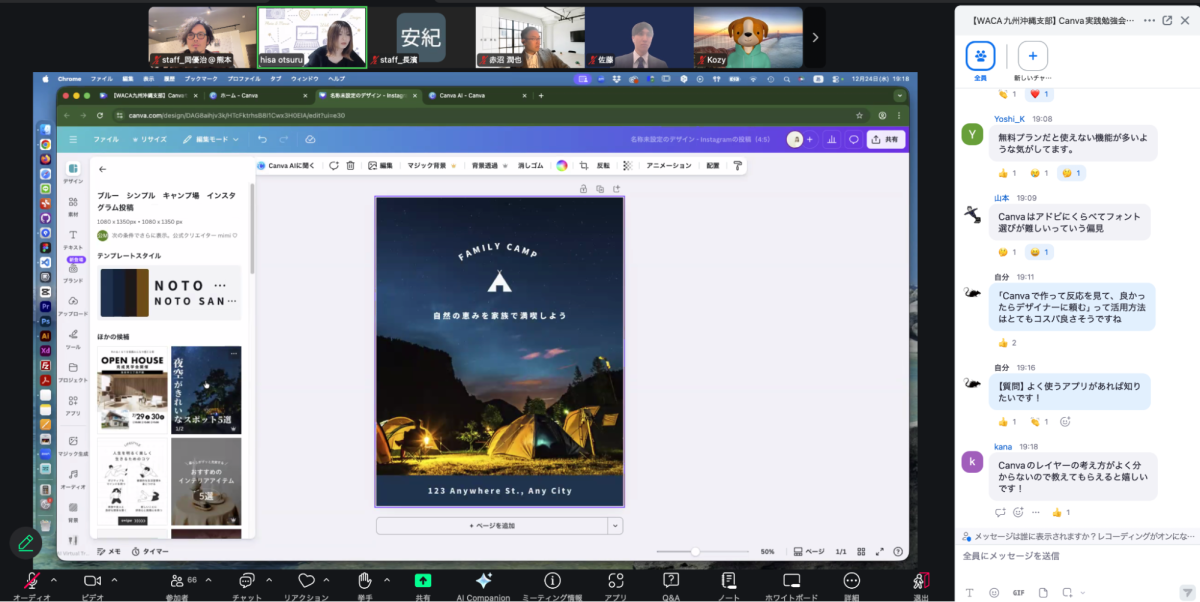Open the Whiteboard (ホワイトボード) tool
Screen dimensions: 1200x602
(791, 581)
